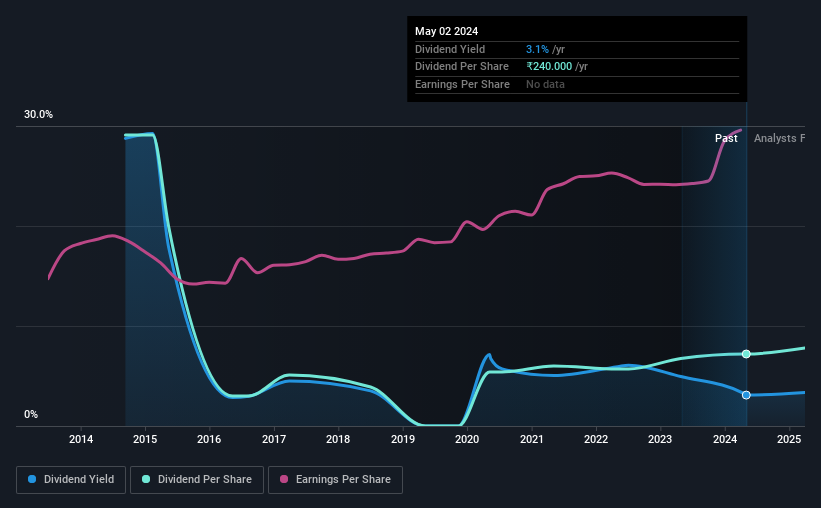
Task: Click the May 02 2024 tooltip date
Action: click(447, 31)
